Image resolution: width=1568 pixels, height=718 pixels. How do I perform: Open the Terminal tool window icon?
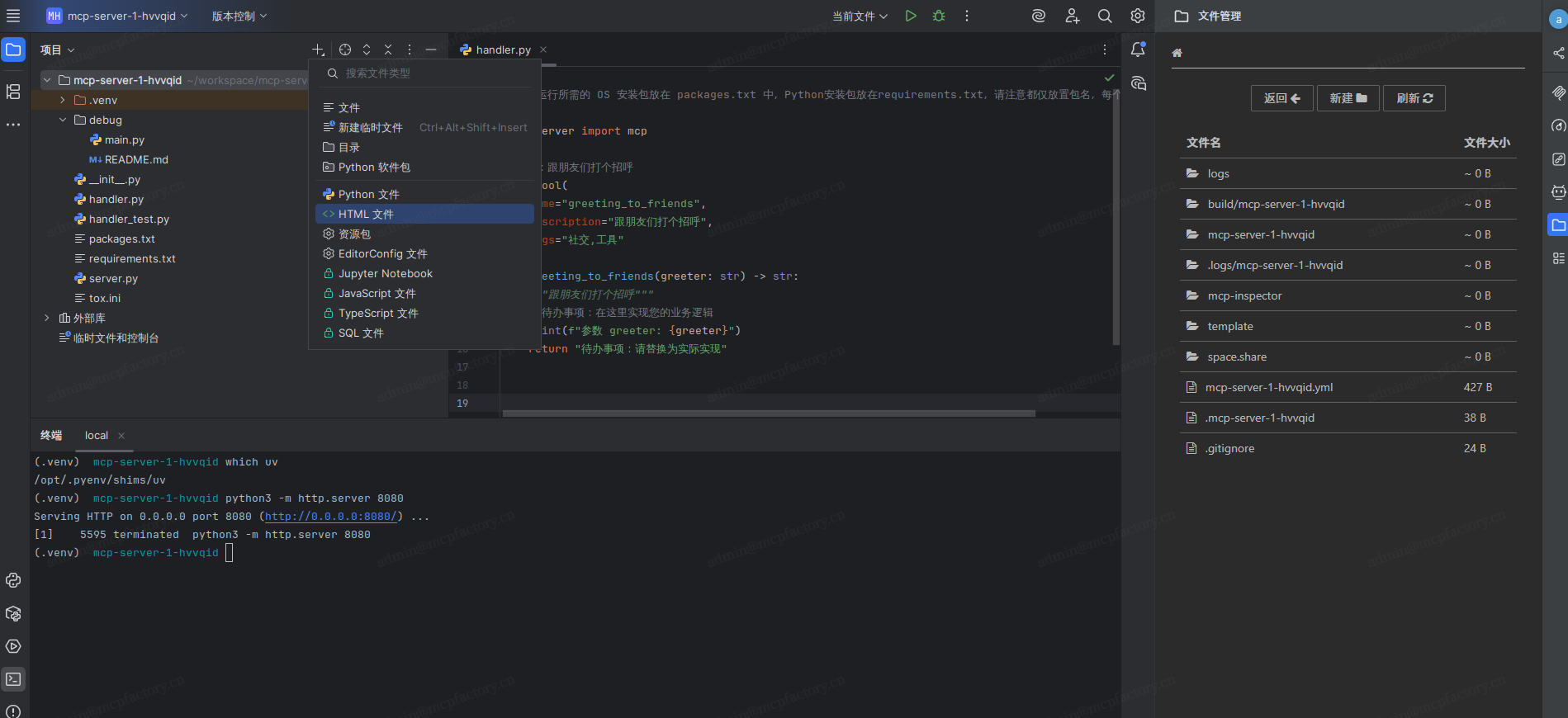click(x=13, y=679)
